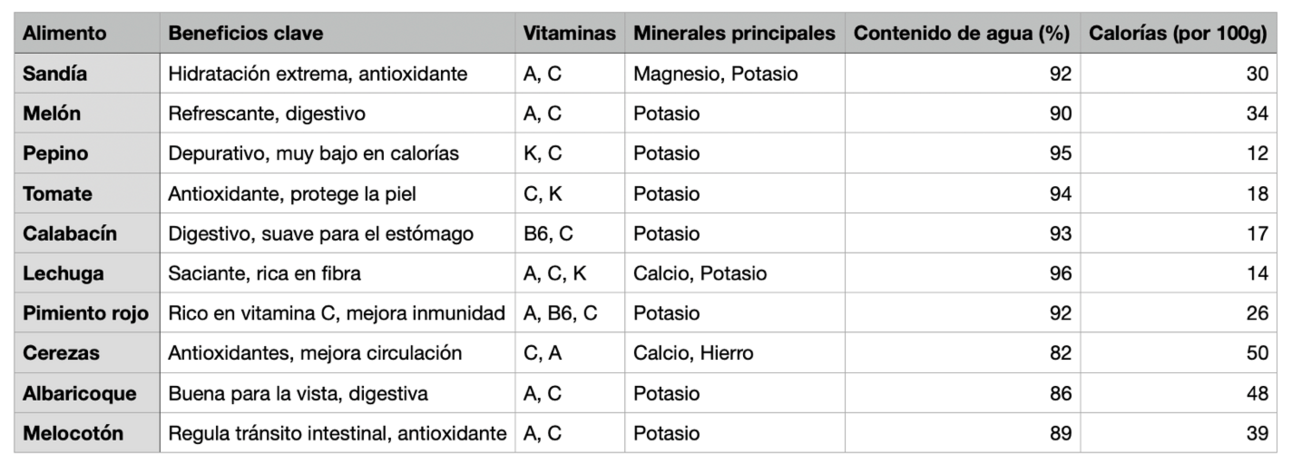This screenshot has width=1292, height=465.
Task: Click the Calorías (por 100g) header
Action: (x=1179, y=33)
